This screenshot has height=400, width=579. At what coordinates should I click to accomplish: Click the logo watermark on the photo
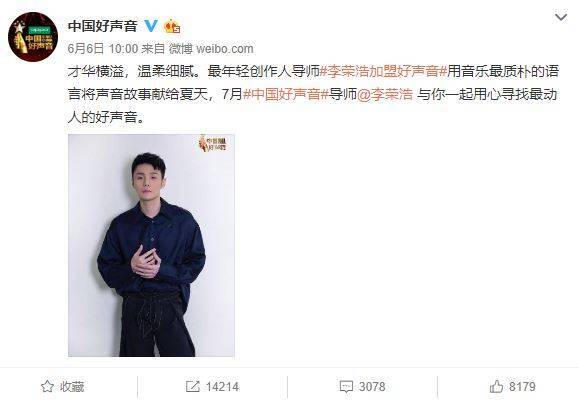coord(212,143)
